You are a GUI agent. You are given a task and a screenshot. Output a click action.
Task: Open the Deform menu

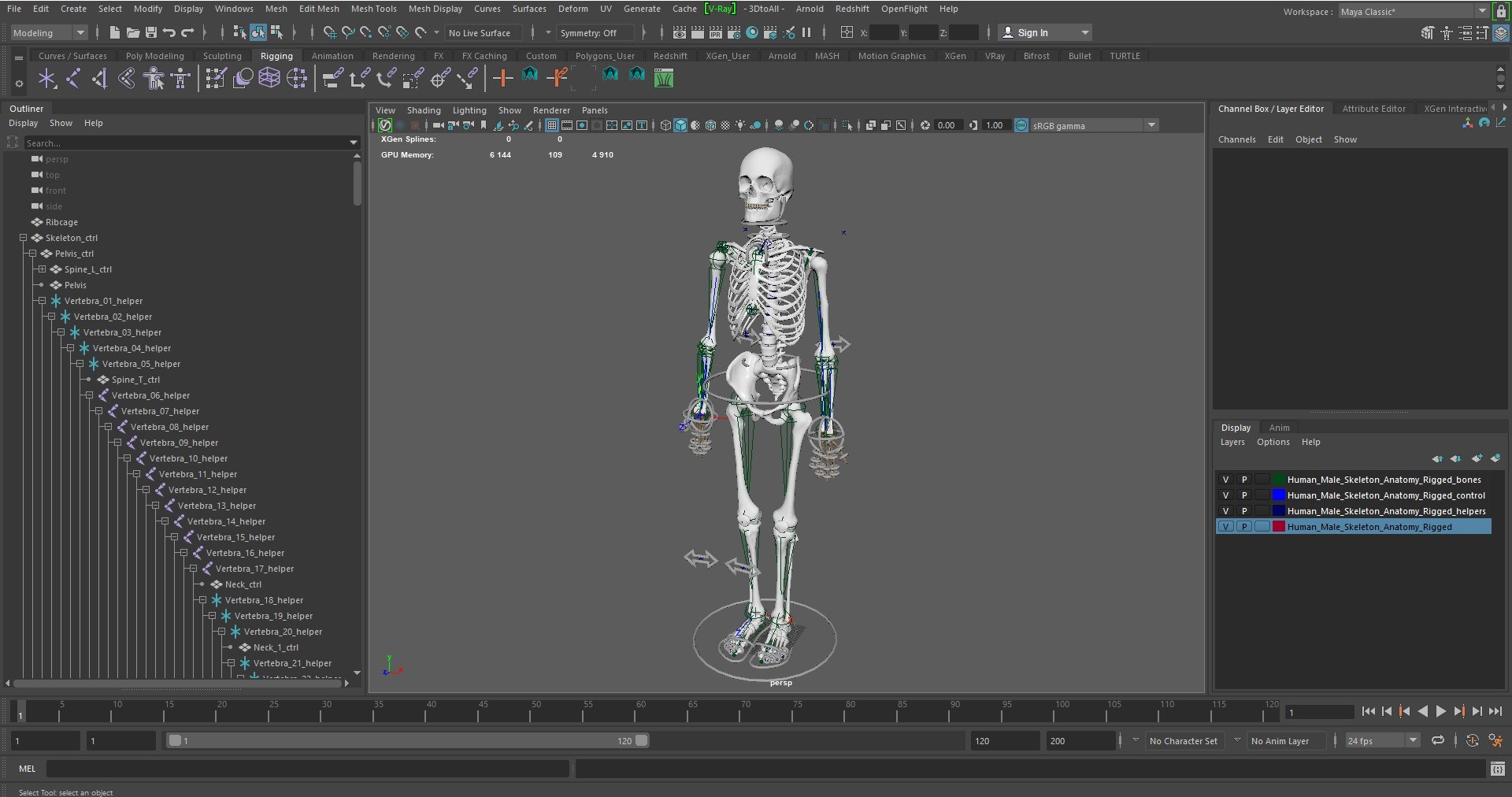point(573,9)
